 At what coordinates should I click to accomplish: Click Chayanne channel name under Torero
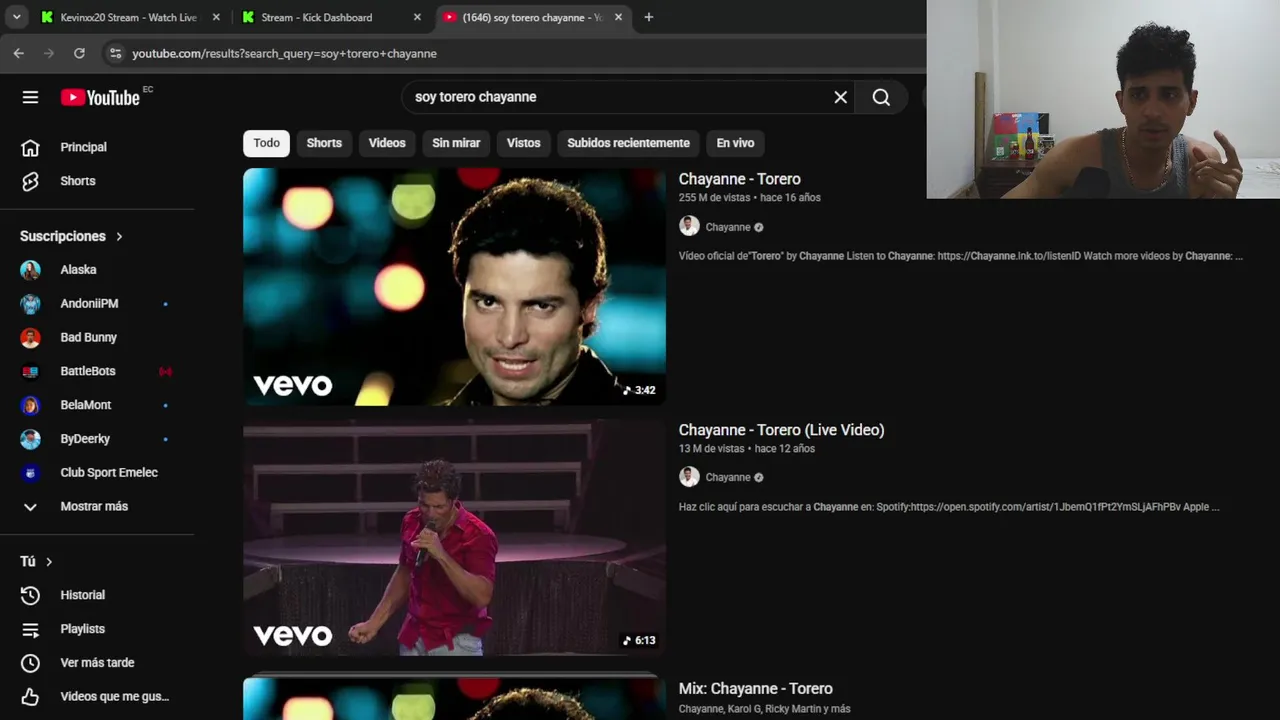728,227
